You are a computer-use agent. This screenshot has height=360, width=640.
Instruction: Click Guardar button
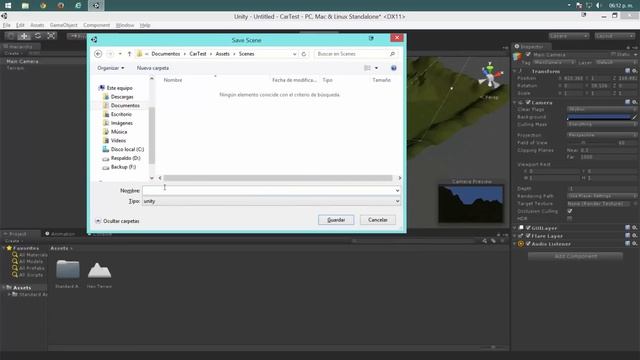pyautogui.click(x=336, y=220)
